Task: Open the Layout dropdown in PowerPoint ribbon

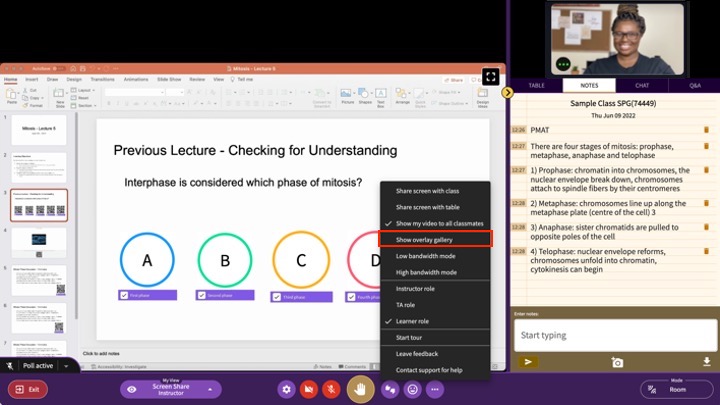Action: (x=84, y=90)
